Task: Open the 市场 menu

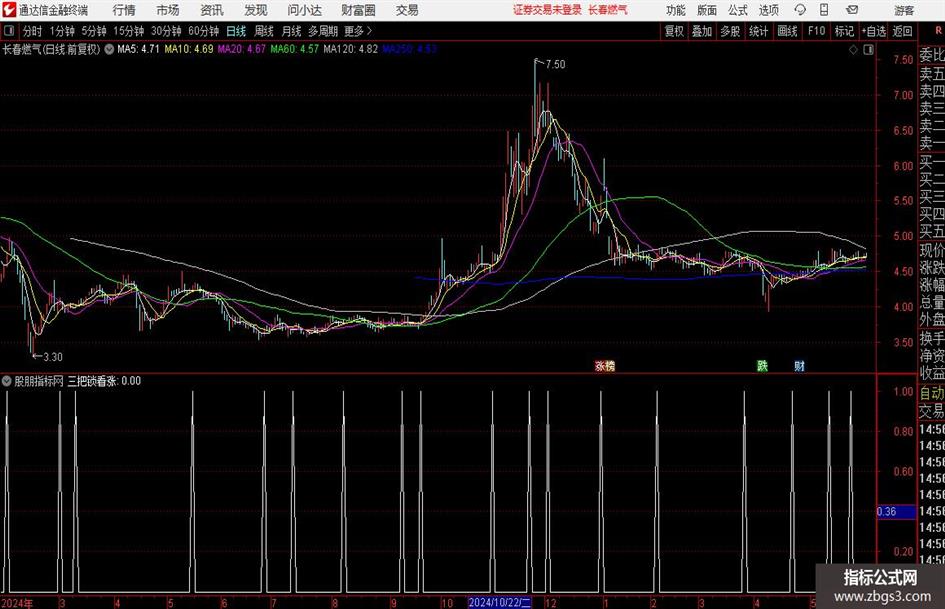Action: pyautogui.click(x=168, y=10)
